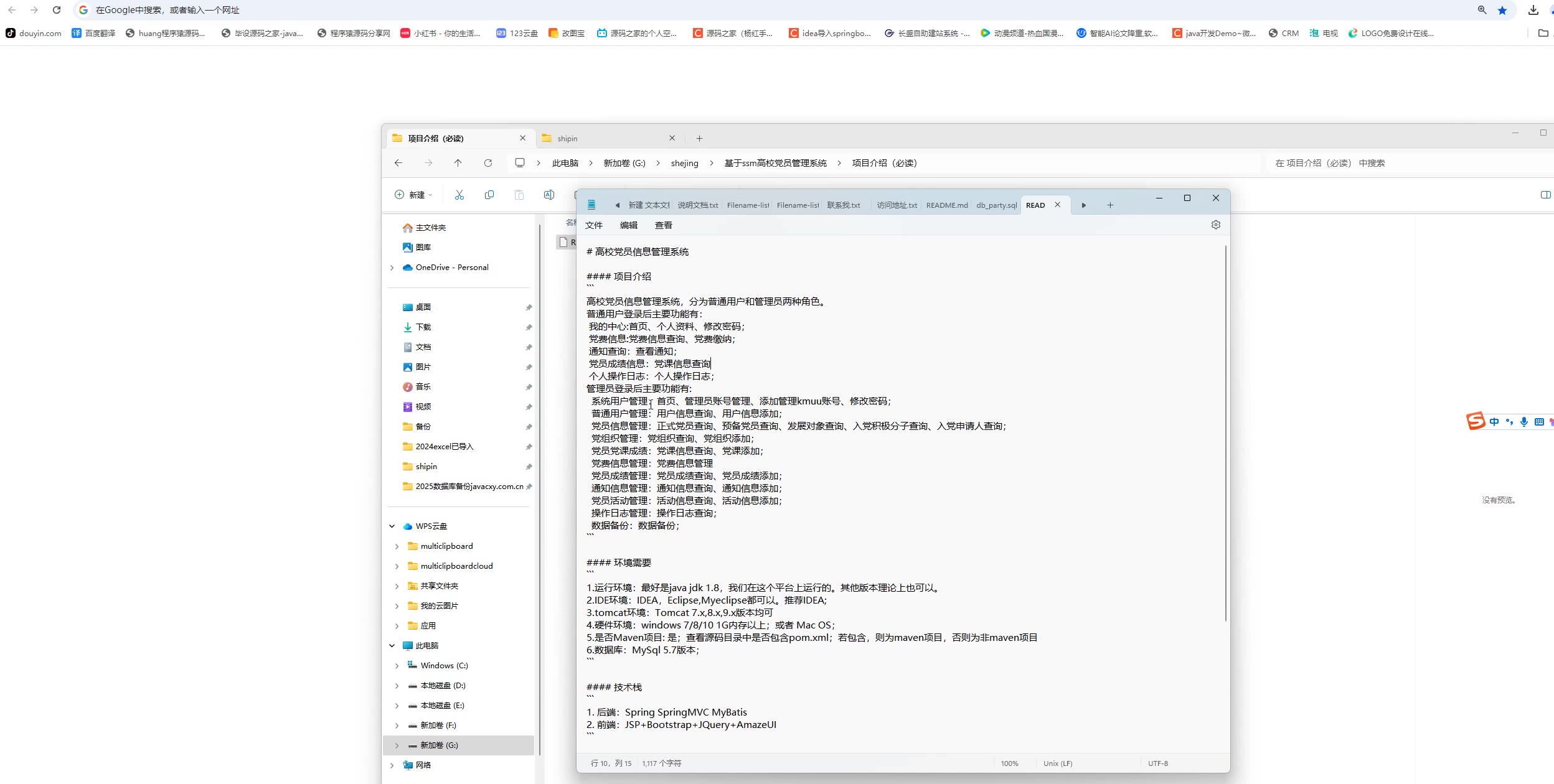Open the 编辑 menu in Notepad
The image size is (1554, 784).
629,225
